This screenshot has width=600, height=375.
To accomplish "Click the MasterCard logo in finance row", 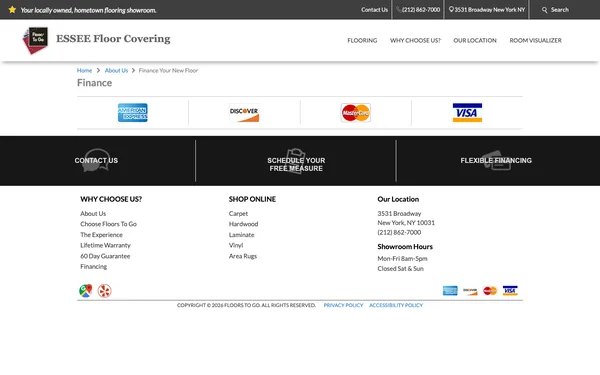I will [355, 112].
